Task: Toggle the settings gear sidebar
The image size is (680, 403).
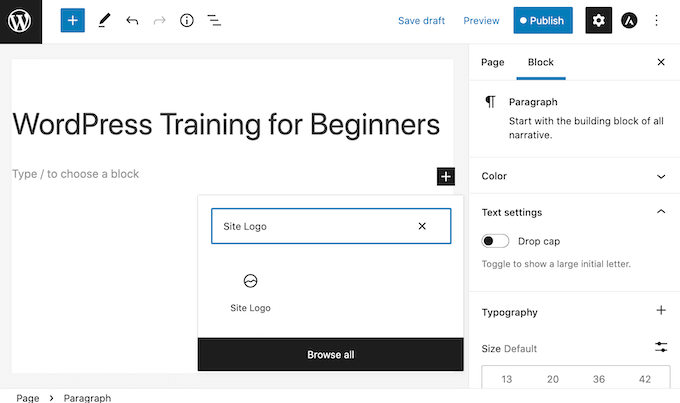Action: (x=598, y=21)
